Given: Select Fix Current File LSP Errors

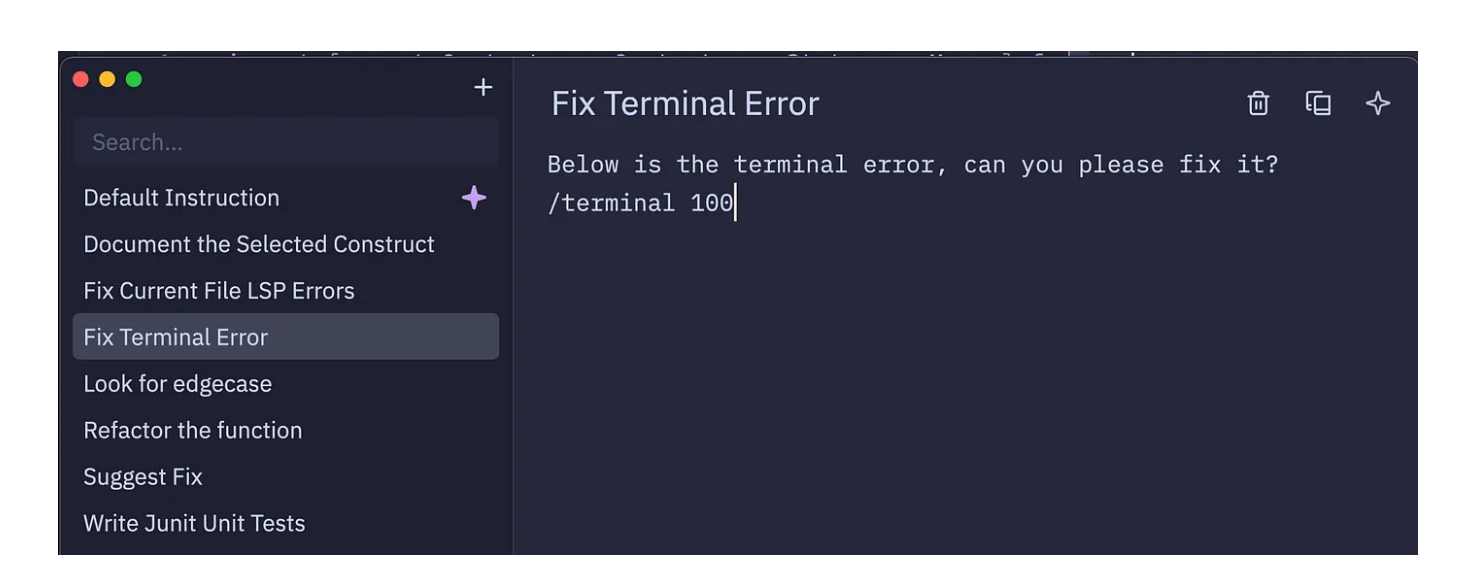Looking at the screenshot, I should point(286,291).
